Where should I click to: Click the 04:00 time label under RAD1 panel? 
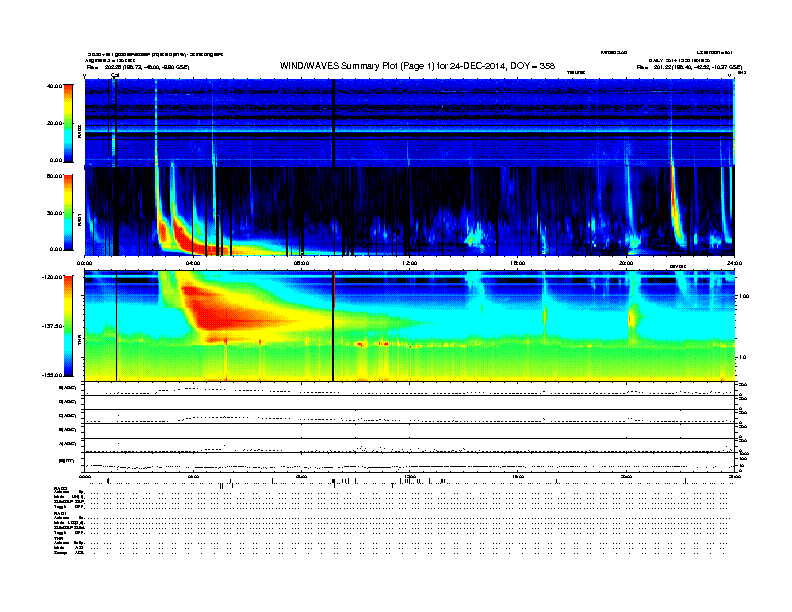pos(193,263)
